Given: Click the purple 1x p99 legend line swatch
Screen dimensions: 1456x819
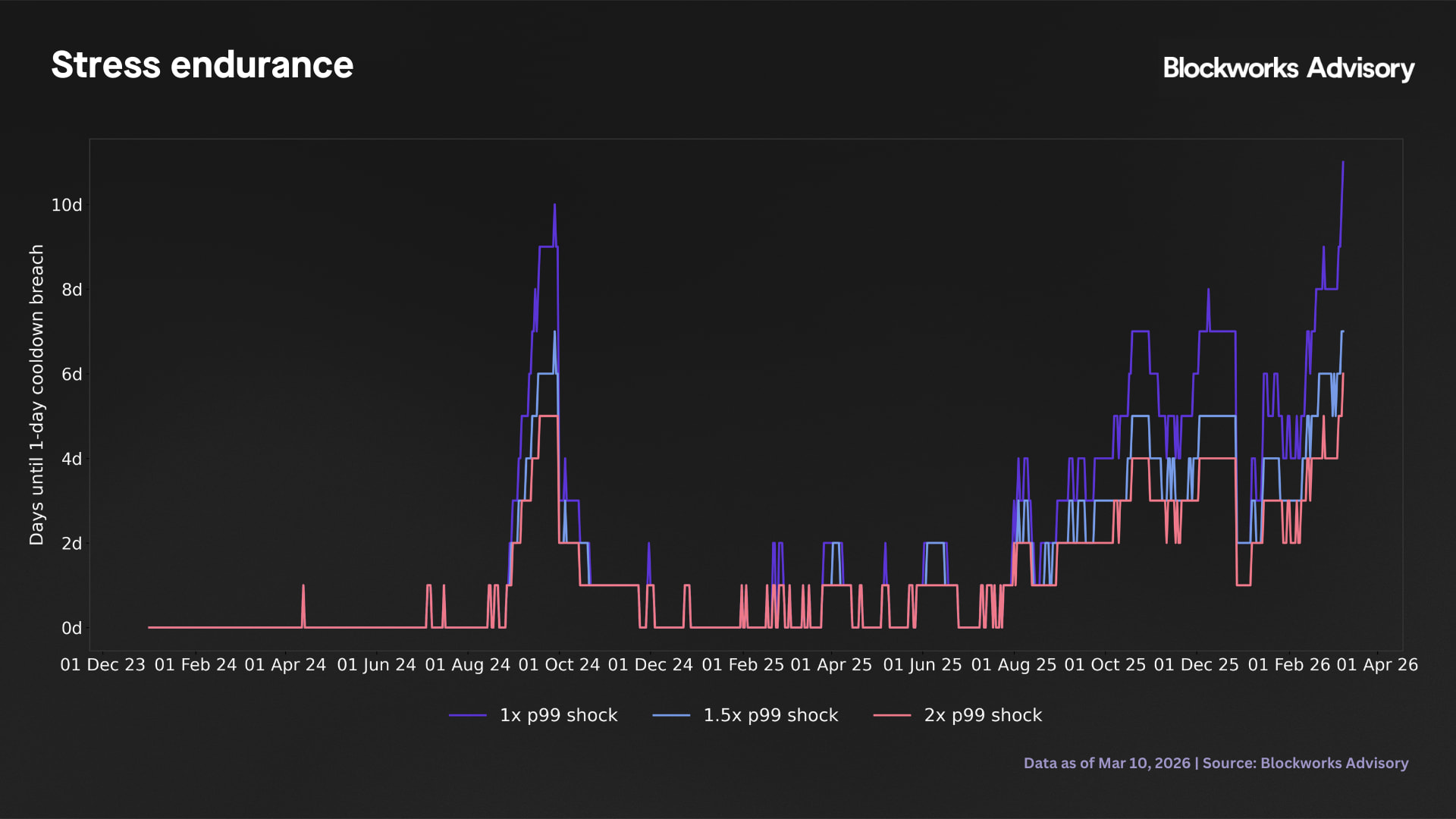Looking at the screenshot, I should pyautogui.click(x=467, y=715).
